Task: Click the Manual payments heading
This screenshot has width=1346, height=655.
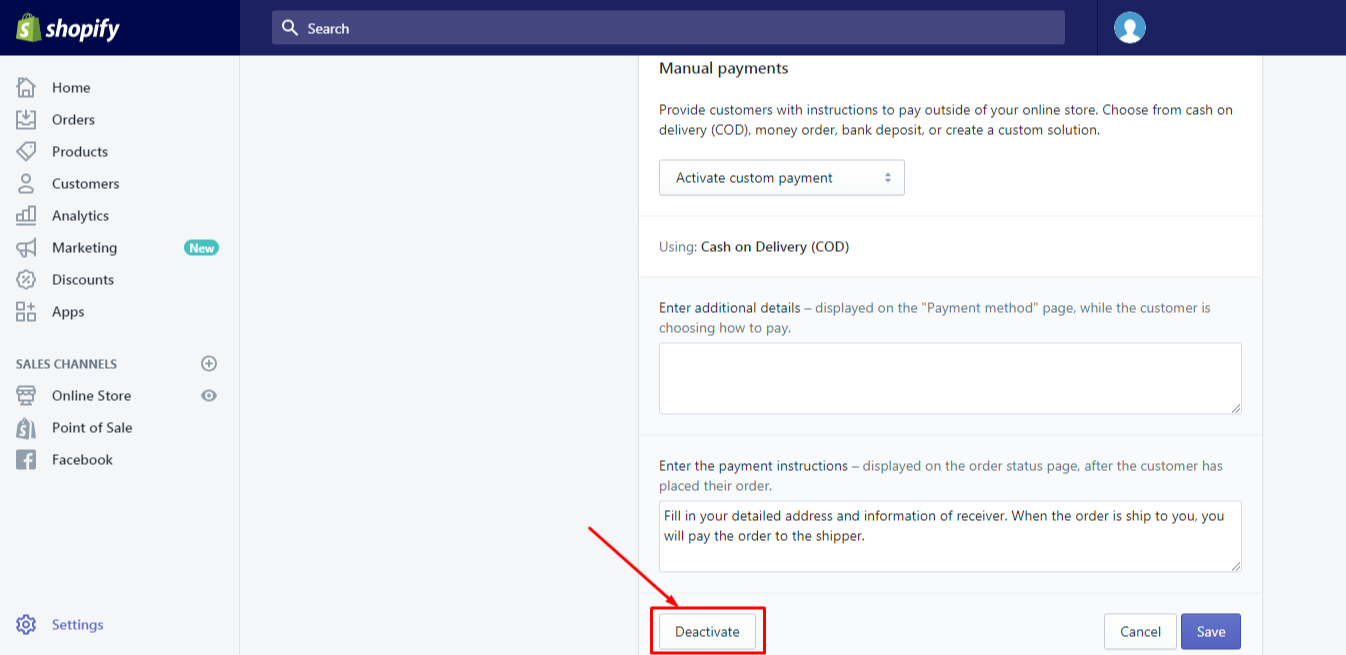Action: point(723,69)
